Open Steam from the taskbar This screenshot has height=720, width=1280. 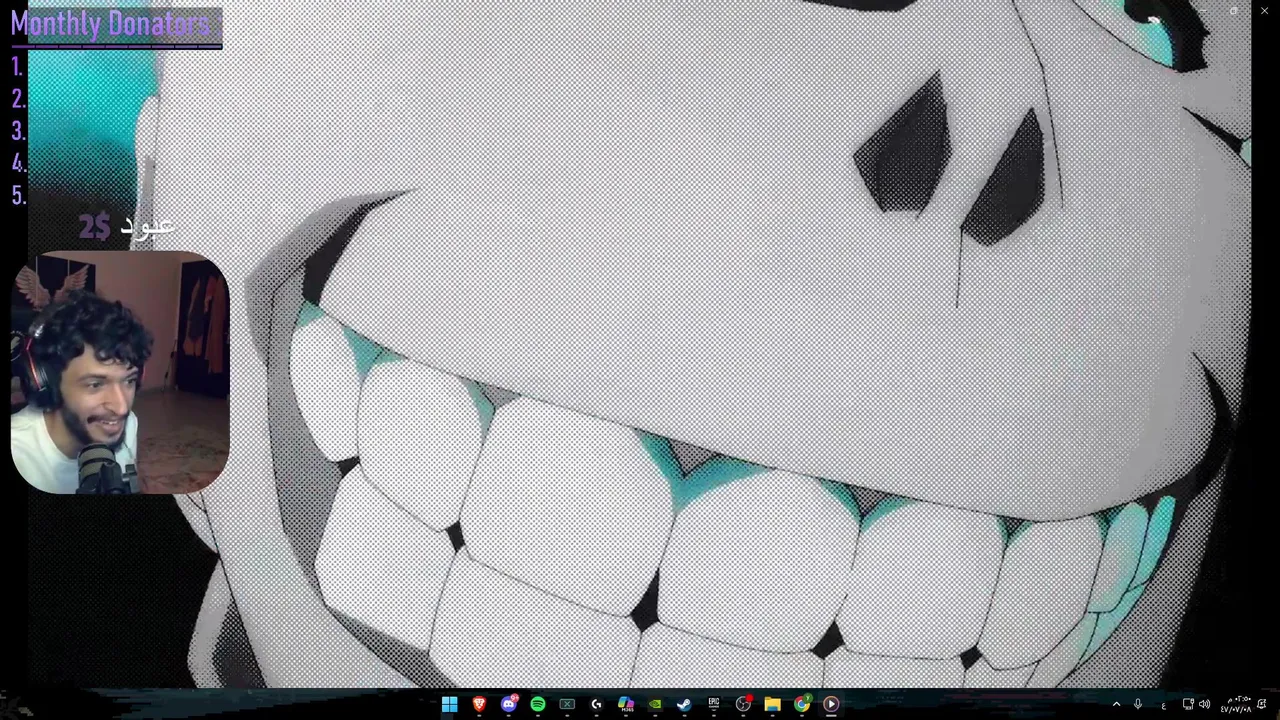(x=684, y=704)
